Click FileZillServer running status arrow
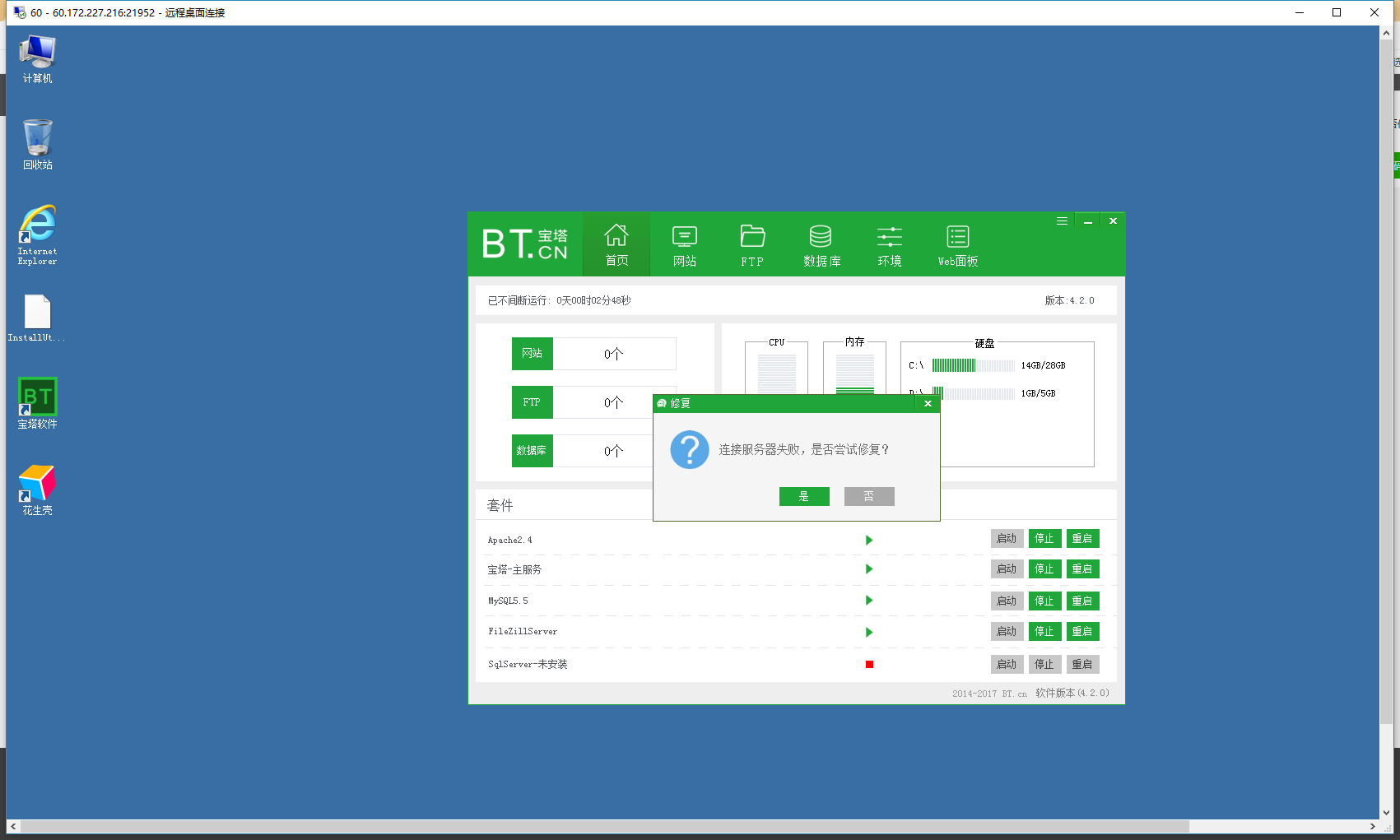 pyautogui.click(x=869, y=633)
